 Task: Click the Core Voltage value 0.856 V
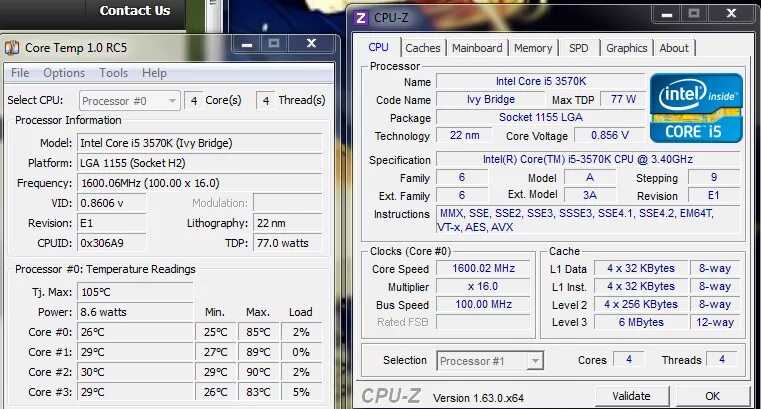coord(610,135)
